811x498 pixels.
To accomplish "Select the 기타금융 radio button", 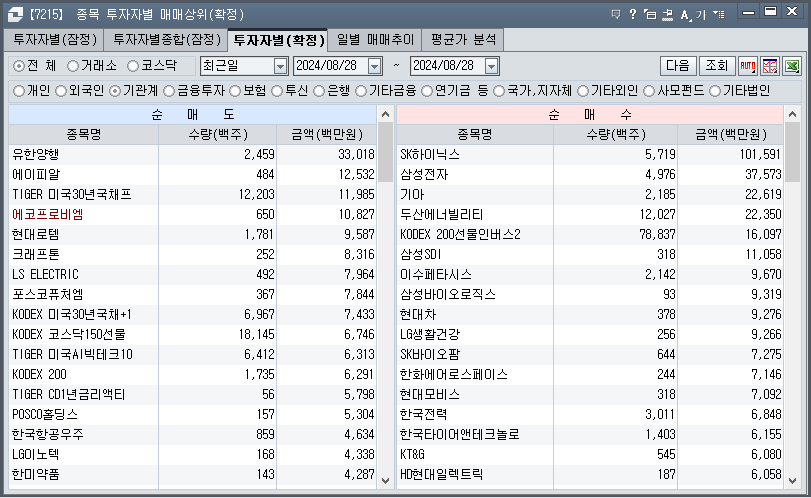I will click(x=361, y=91).
